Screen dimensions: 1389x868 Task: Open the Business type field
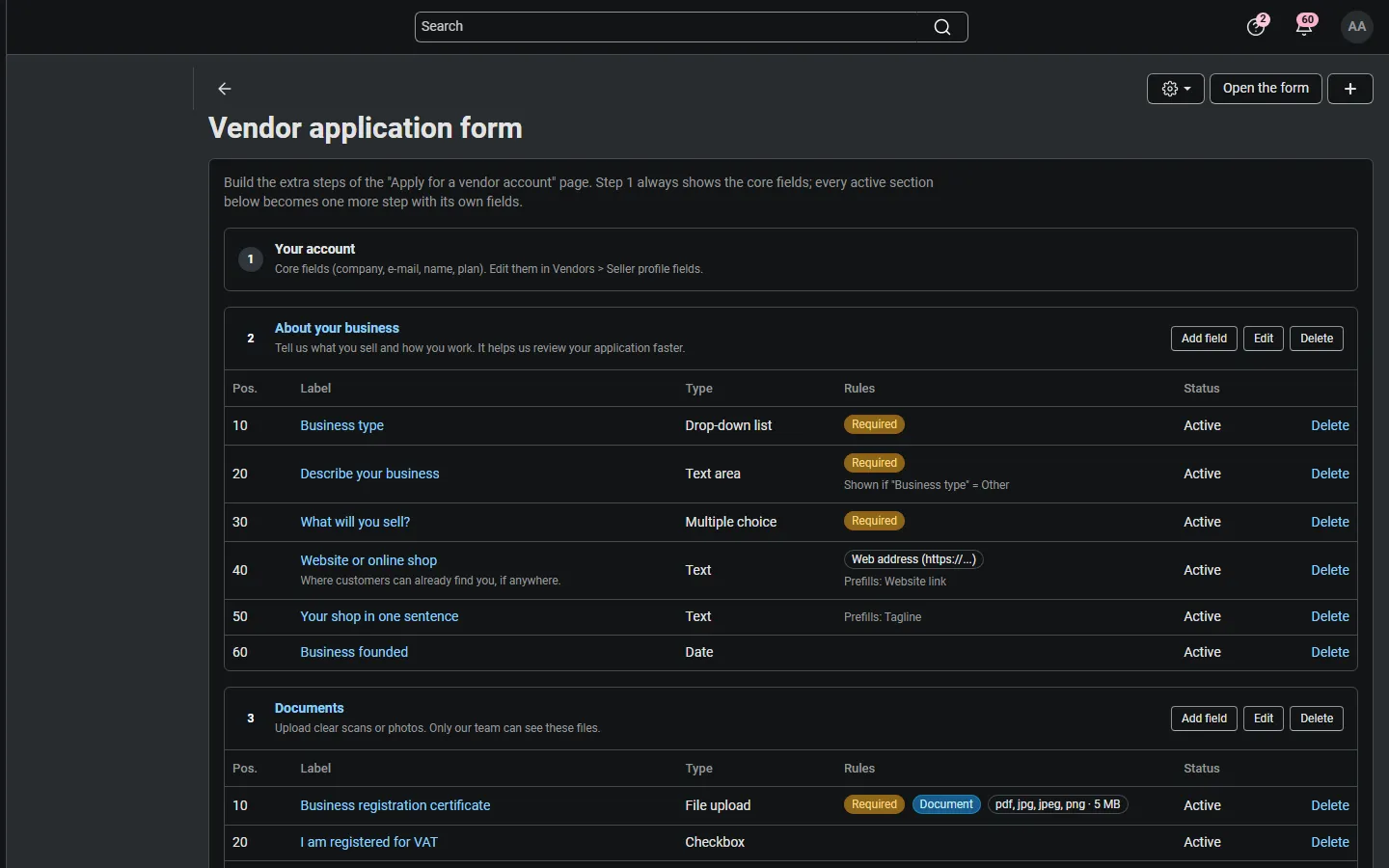click(x=341, y=425)
